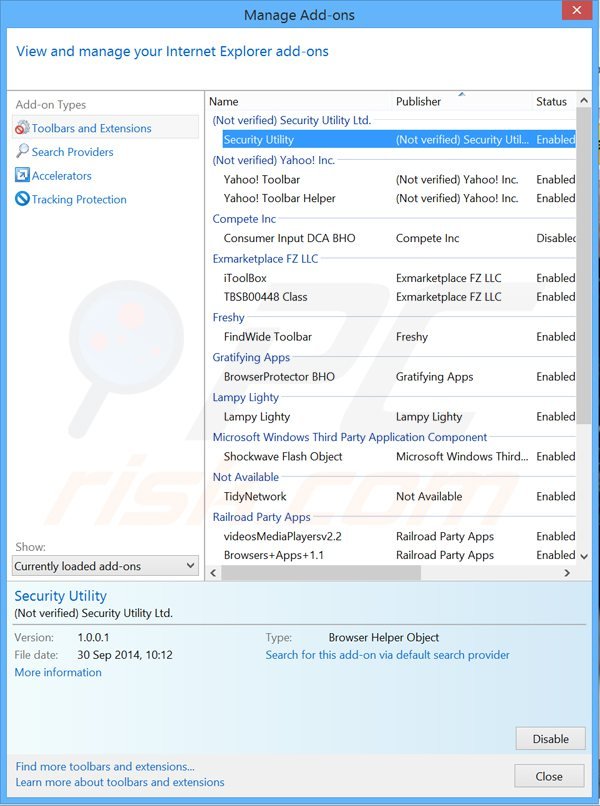Search for this add-on via default provider
The image size is (600, 806).
[387, 655]
